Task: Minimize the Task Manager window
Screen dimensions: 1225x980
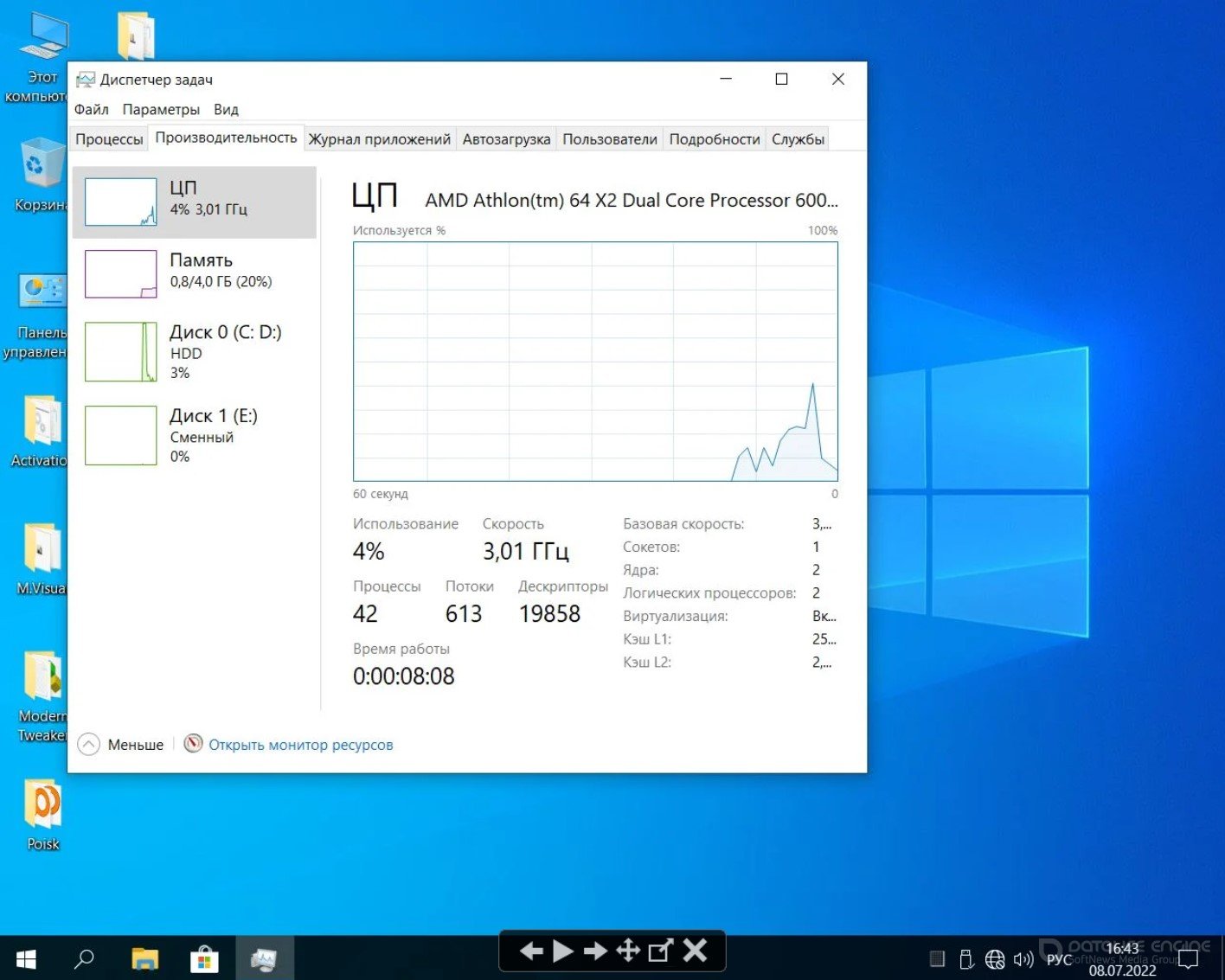Action: (726, 79)
